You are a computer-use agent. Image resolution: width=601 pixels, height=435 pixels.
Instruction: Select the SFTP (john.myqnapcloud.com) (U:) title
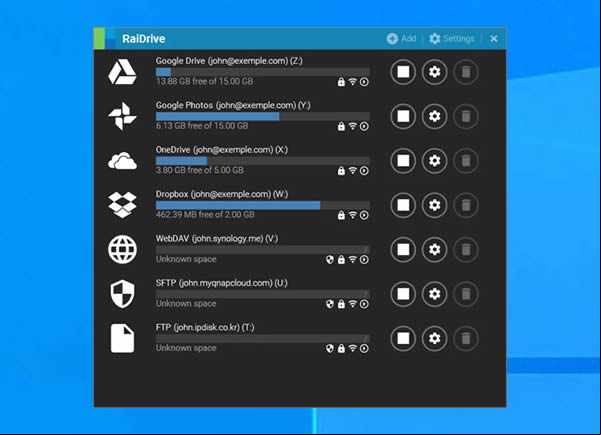coord(222,283)
